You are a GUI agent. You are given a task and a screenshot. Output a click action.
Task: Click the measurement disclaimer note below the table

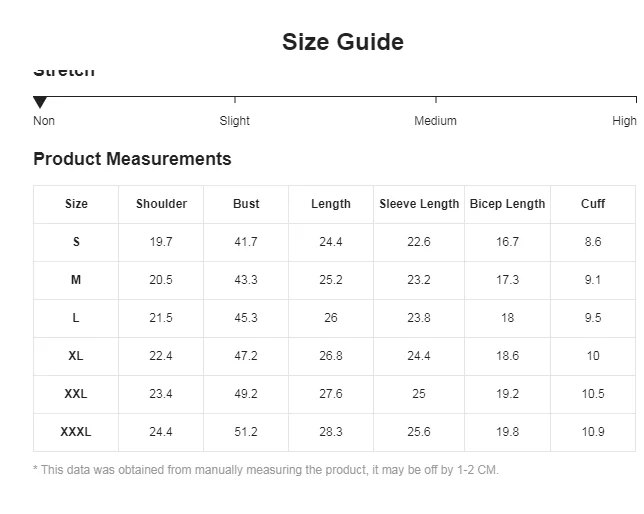coord(266,470)
